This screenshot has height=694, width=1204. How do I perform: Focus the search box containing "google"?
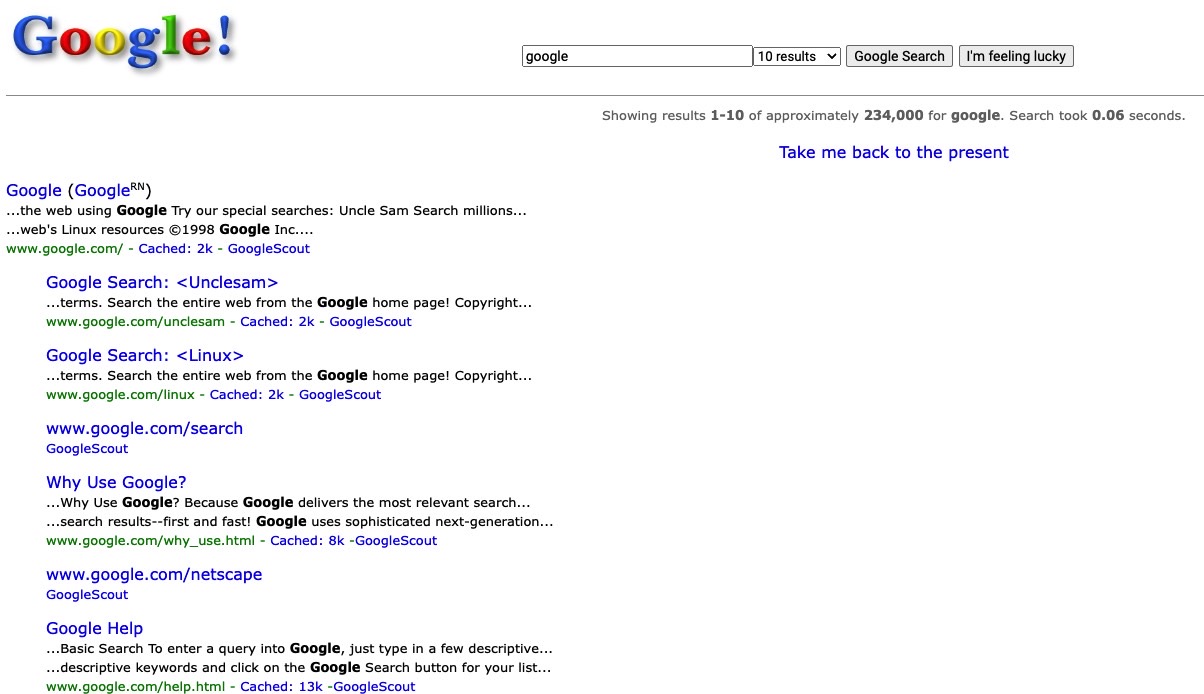[637, 56]
